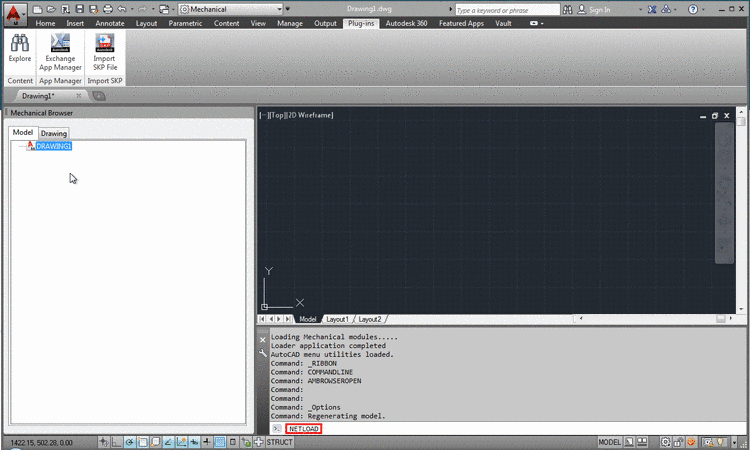Switch to the Annotate ribbon tab

(110, 23)
